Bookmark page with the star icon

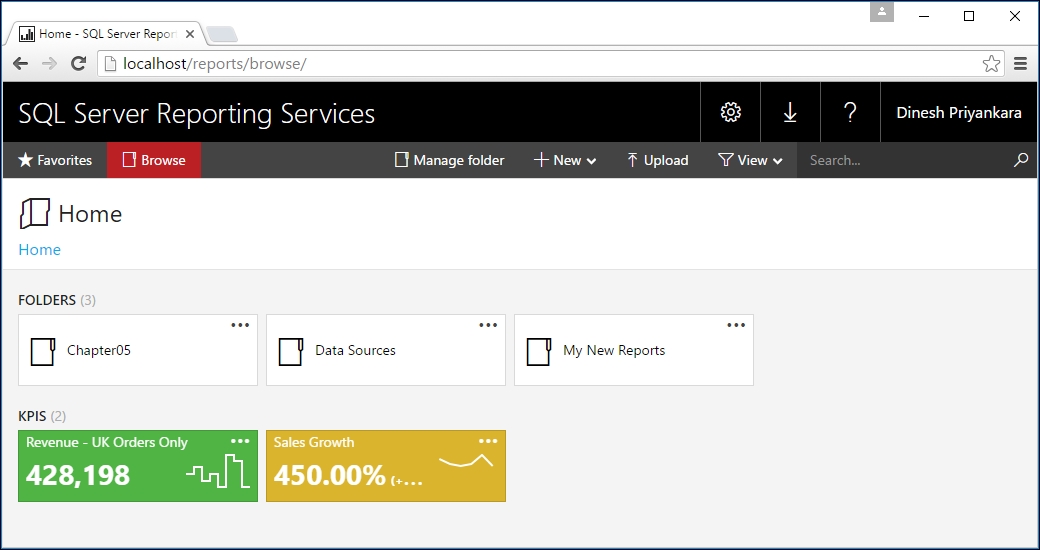(x=991, y=64)
